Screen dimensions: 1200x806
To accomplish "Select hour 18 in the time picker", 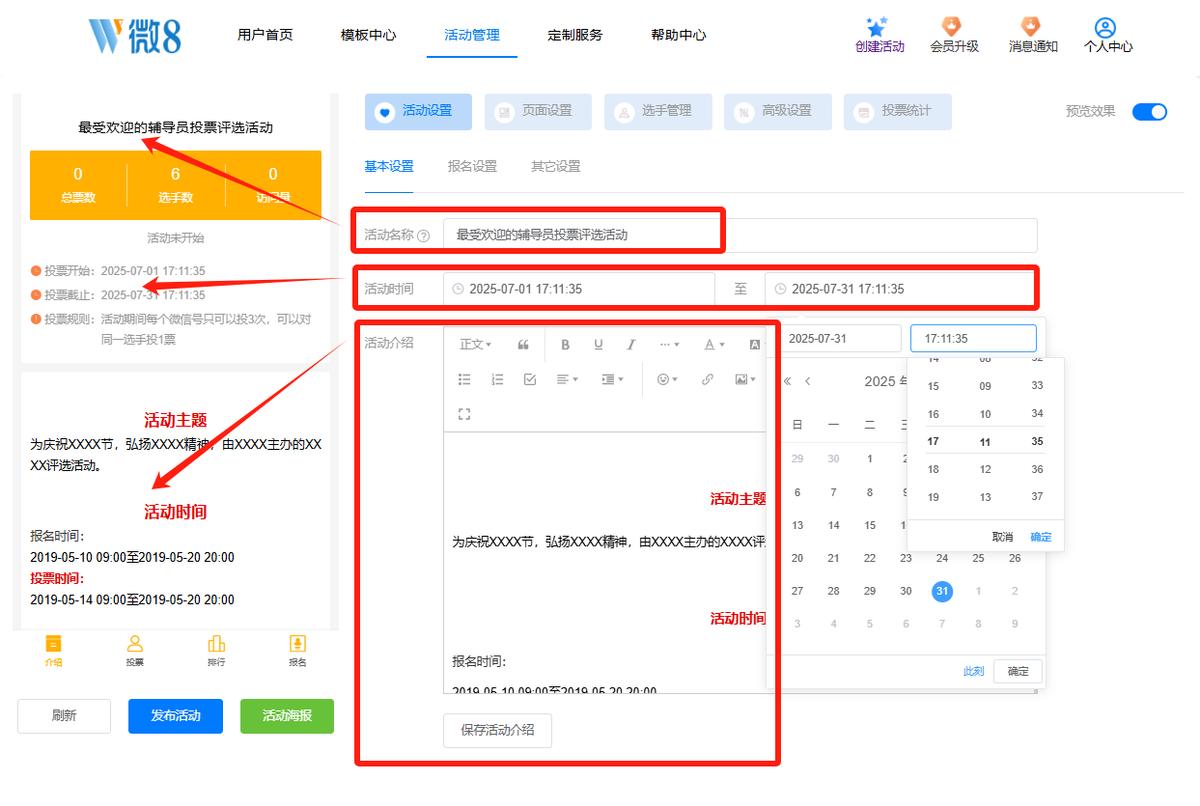I will pos(933,469).
